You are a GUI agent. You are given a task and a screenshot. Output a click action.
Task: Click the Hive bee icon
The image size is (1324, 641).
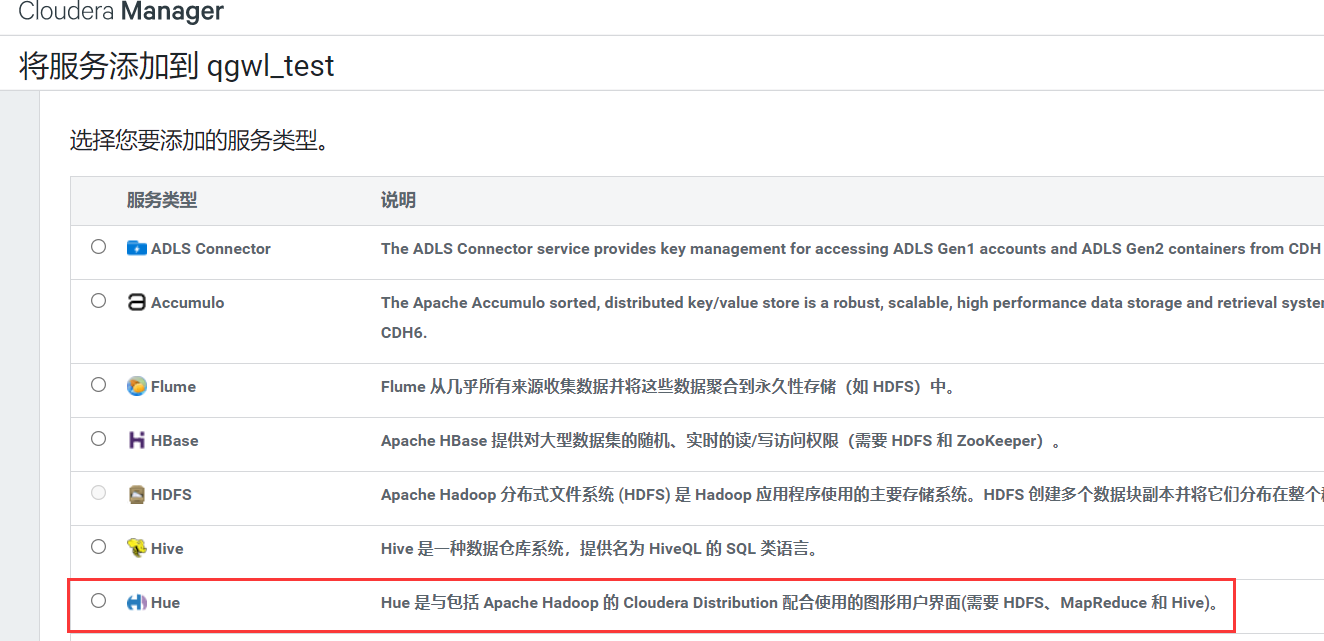136,548
